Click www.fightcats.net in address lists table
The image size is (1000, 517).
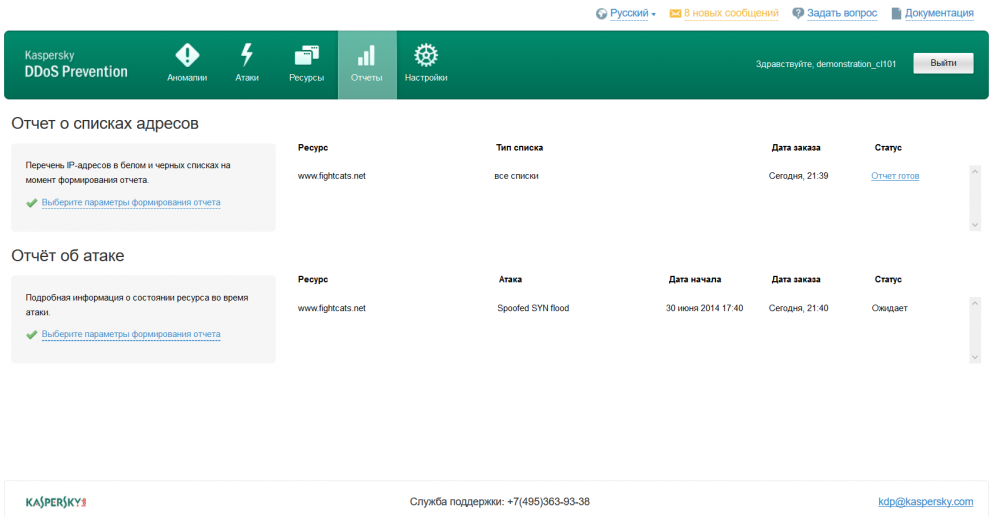click(332, 176)
